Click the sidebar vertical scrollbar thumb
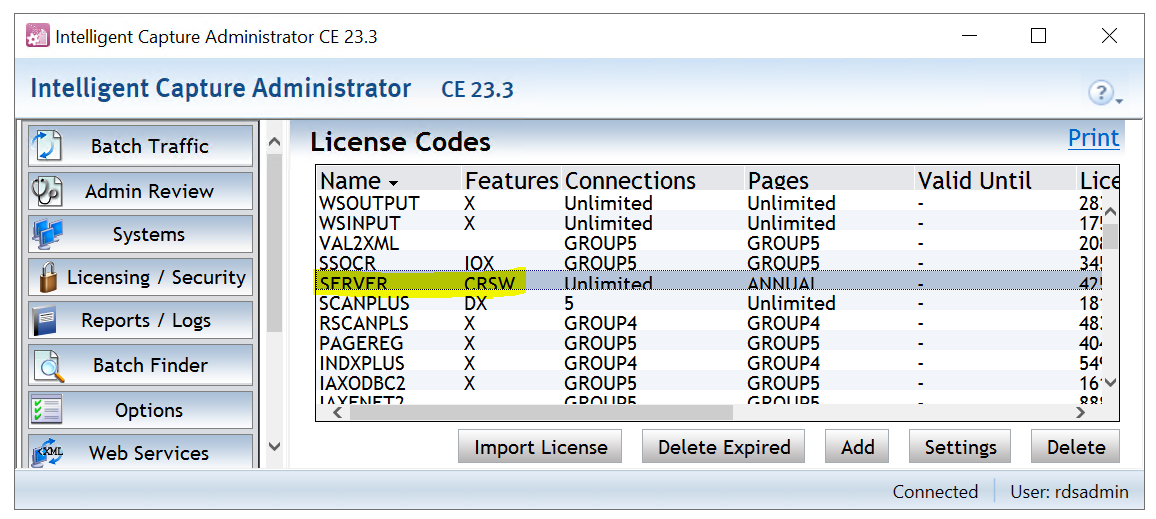The height and width of the screenshot is (519, 1156). (x=274, y=243)
